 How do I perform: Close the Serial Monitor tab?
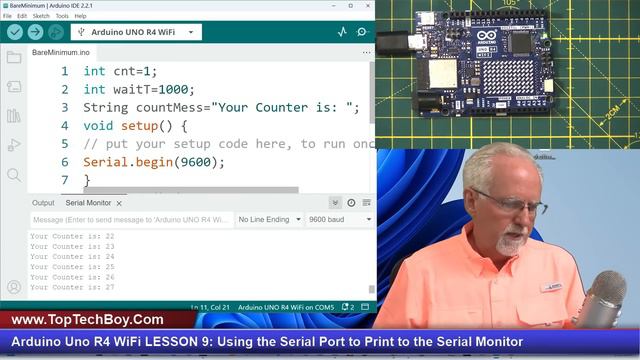[x=119, y=203]
